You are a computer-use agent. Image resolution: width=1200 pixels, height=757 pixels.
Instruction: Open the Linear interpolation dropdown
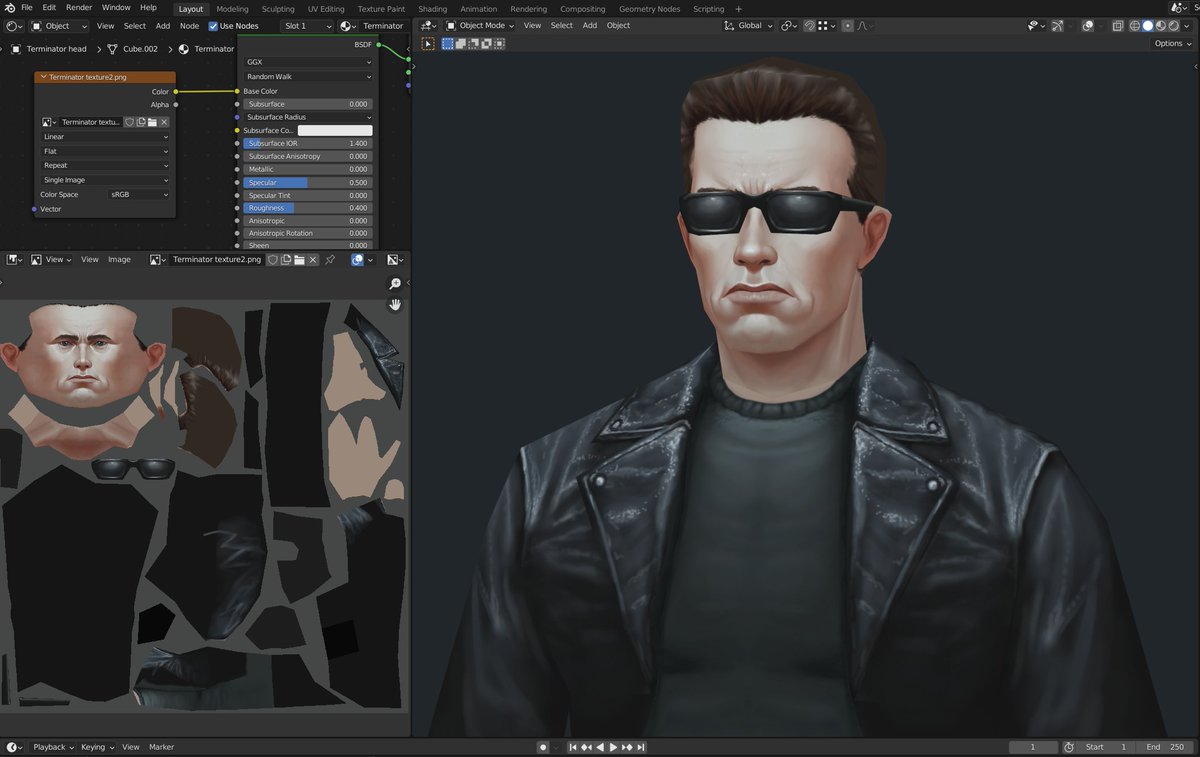105,137
